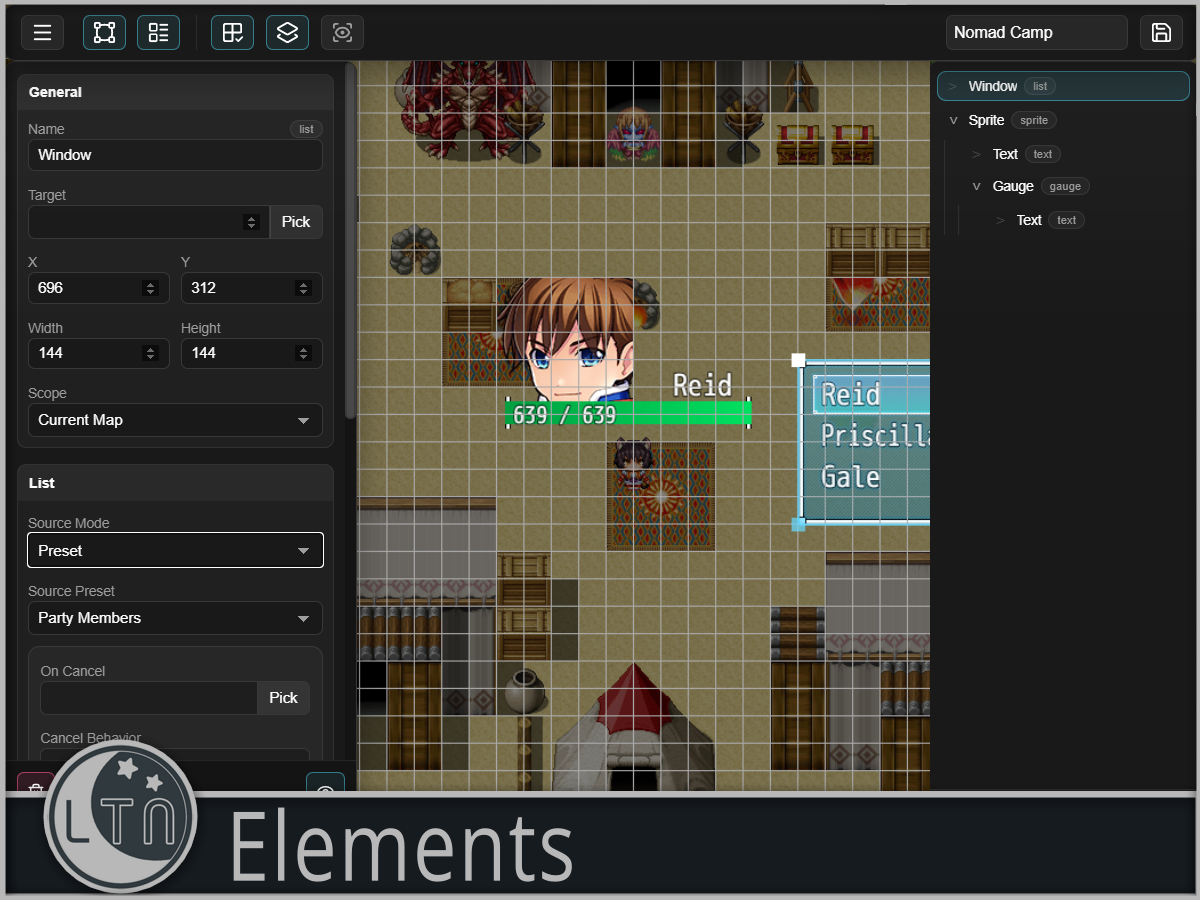Screen dimensions: 1200x900
Task: Click the Height stepper arrows
Action: (x=304, y=353)
